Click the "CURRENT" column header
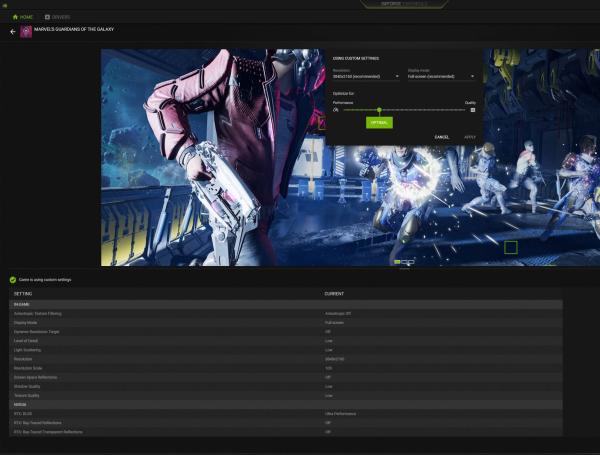Image resolution: width=600 pixels, height=455 pixels. [334, 294]
